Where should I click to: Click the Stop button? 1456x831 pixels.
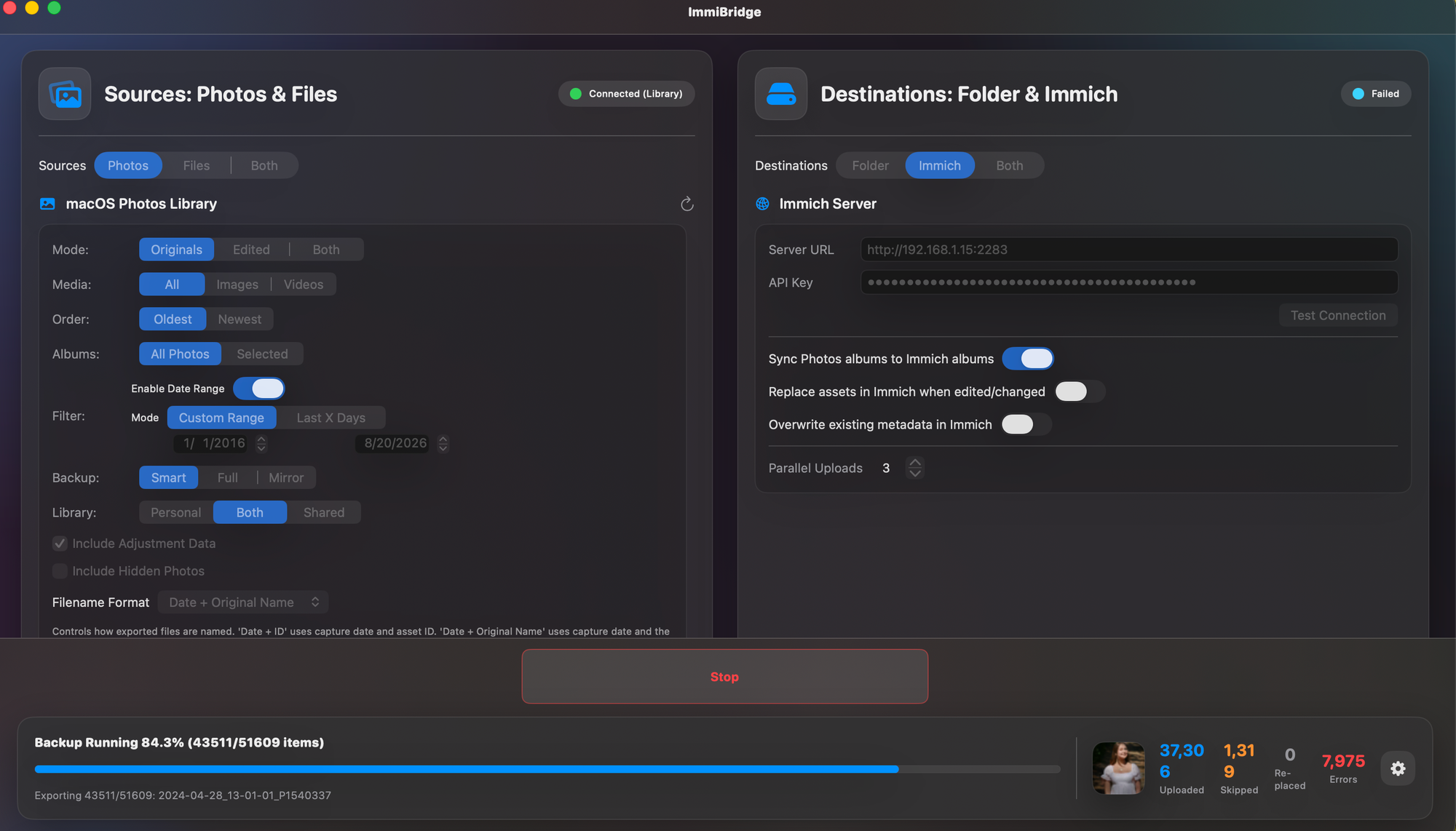click(725, 677)
